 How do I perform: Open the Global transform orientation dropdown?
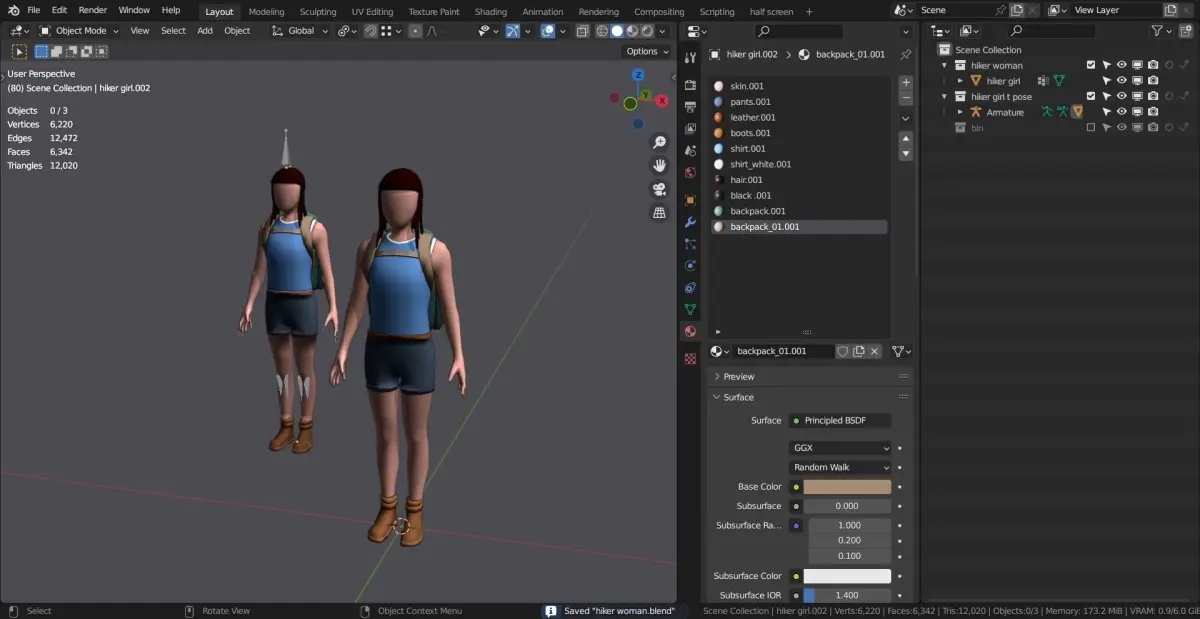301,31
